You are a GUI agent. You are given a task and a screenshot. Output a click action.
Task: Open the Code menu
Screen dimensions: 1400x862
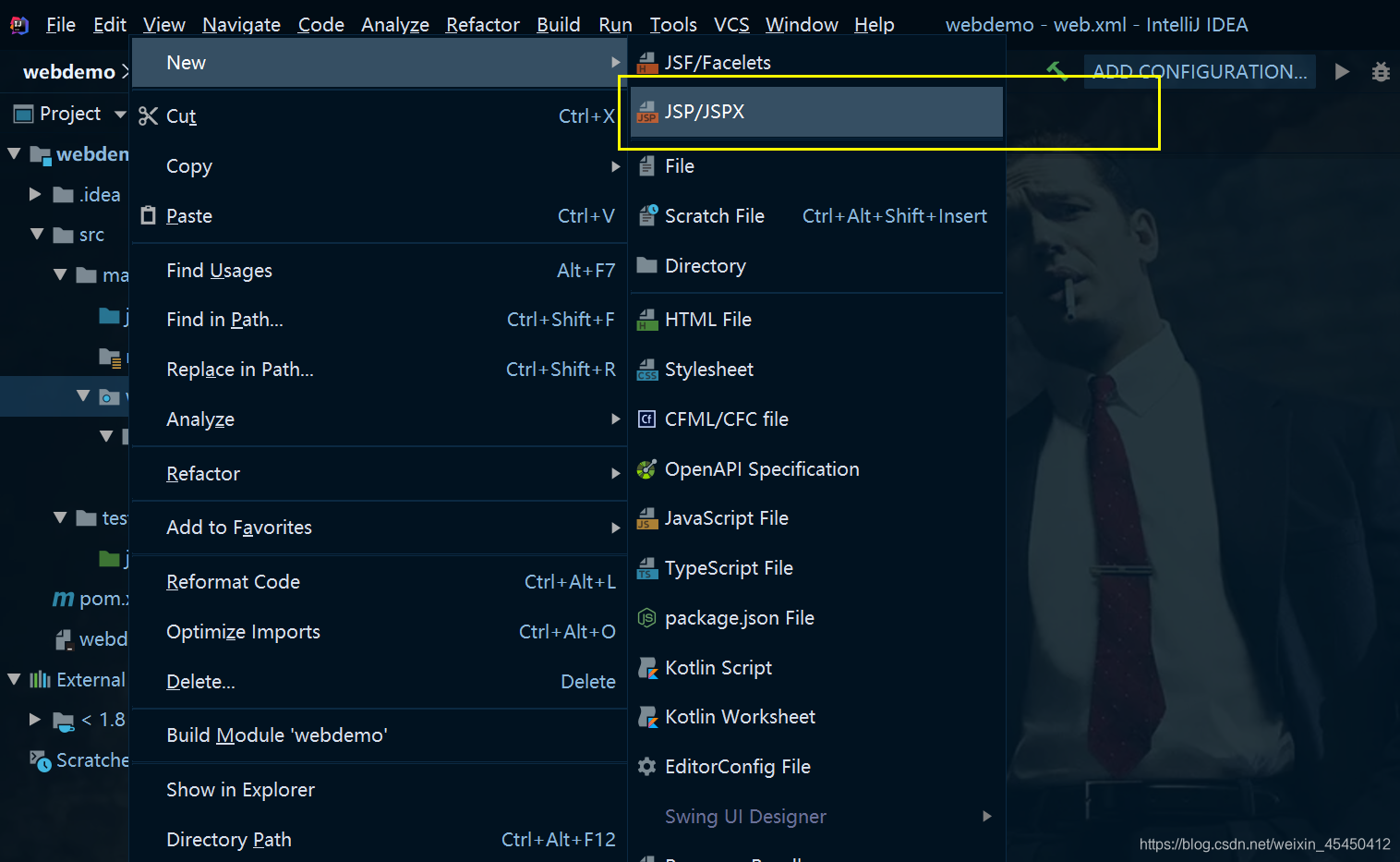click(x=321, y=25)
